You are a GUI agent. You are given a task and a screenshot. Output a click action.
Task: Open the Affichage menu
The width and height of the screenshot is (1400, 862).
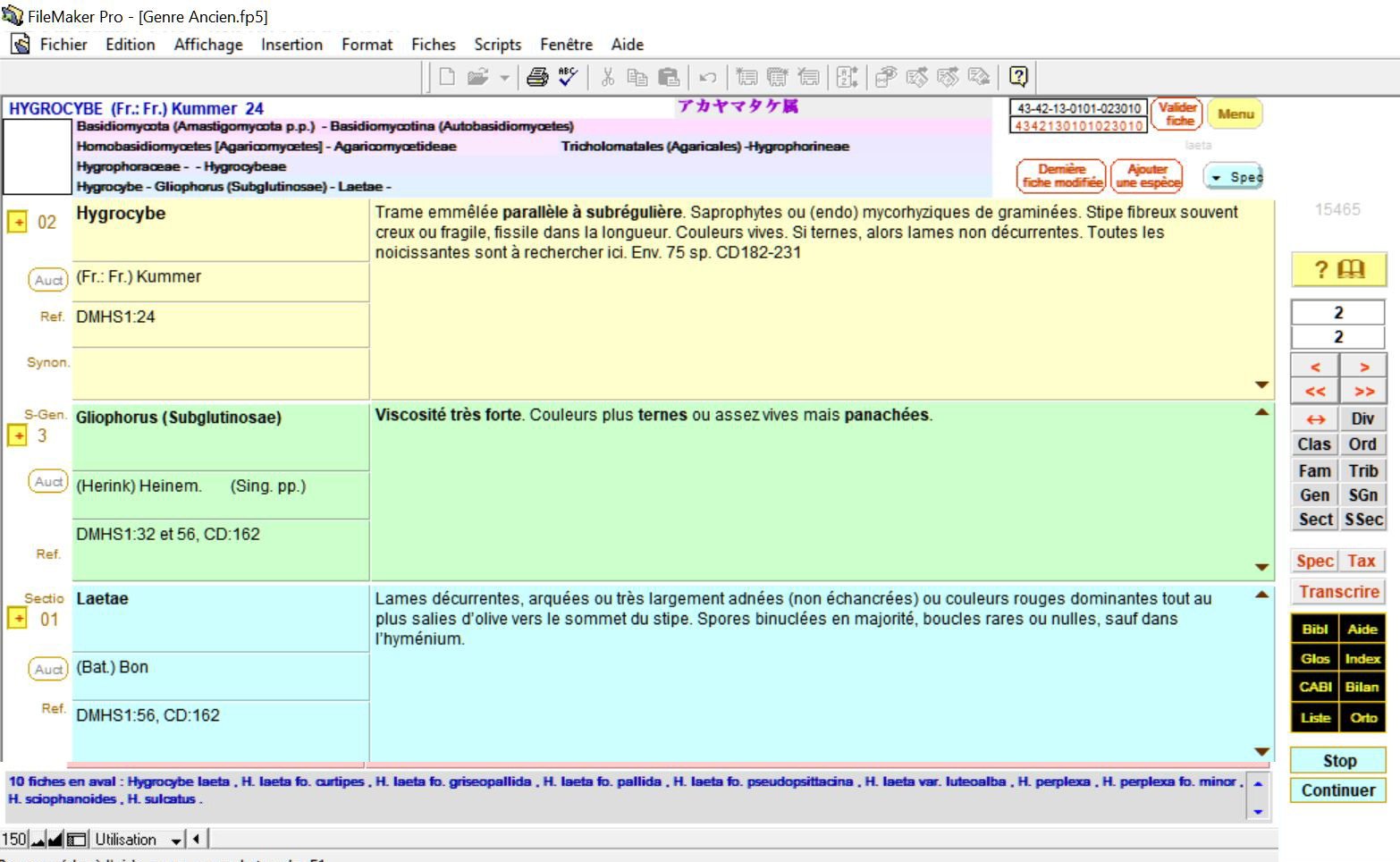[208, 45]
